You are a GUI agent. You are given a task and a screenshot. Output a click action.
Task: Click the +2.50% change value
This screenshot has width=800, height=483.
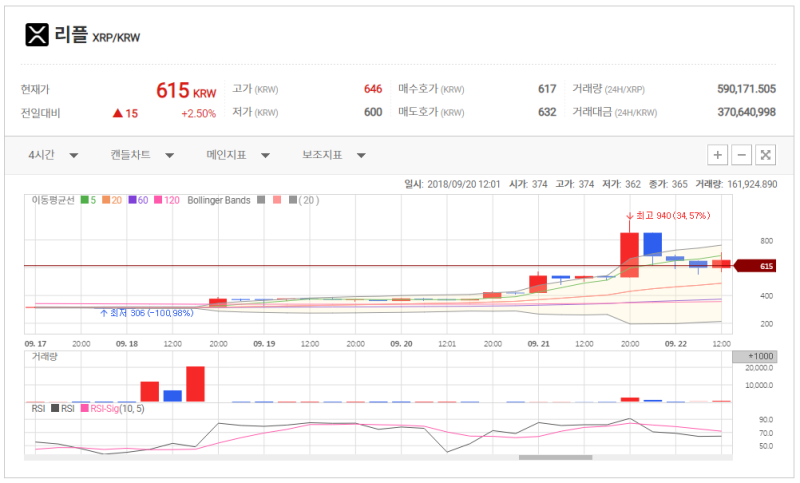pos(198,114)
